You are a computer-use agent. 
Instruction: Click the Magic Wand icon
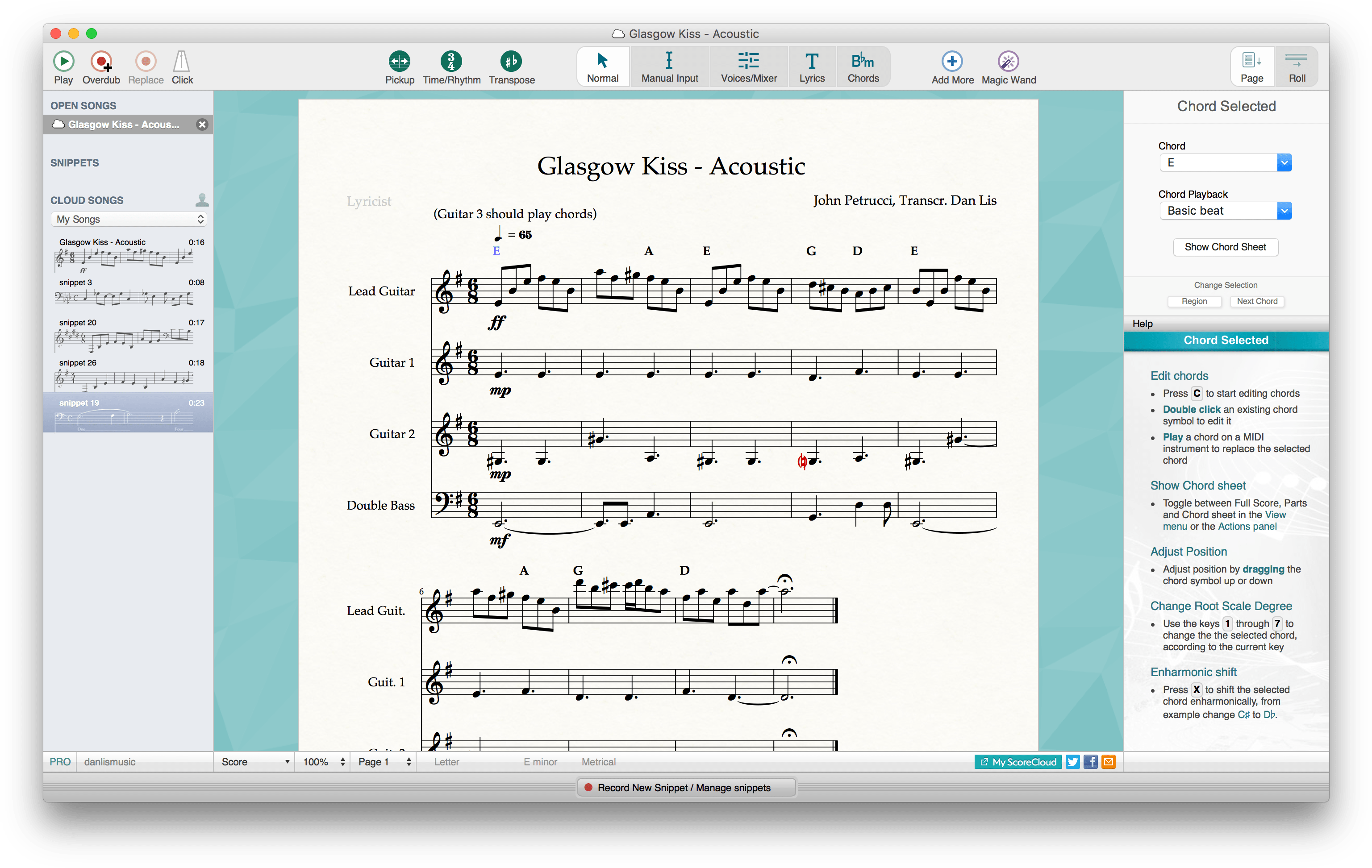(x=1008, y=61)
